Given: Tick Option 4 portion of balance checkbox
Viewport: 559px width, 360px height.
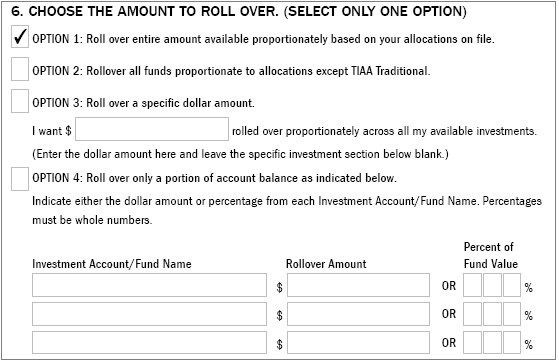Looking at the screenshot, I should [x=20, y=179].
